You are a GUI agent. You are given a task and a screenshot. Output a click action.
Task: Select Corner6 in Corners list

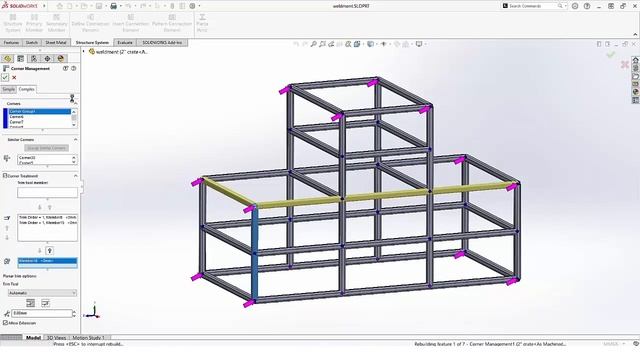(x=40, y=117)
